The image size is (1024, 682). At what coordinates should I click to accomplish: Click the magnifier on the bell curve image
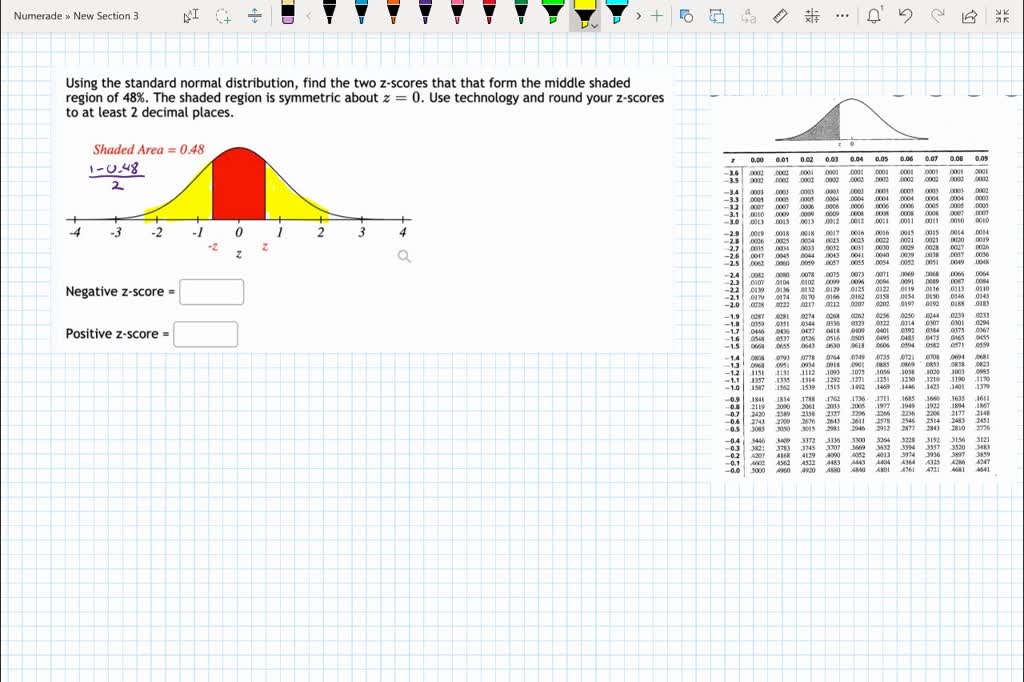[x=403, y=256]
